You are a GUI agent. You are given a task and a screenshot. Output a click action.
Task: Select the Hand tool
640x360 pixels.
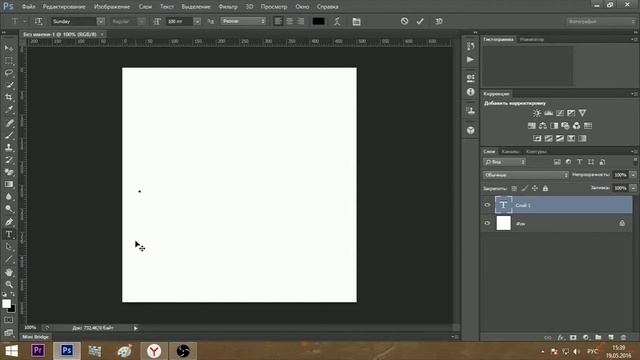pyautogui.click(x=9, y=272)
